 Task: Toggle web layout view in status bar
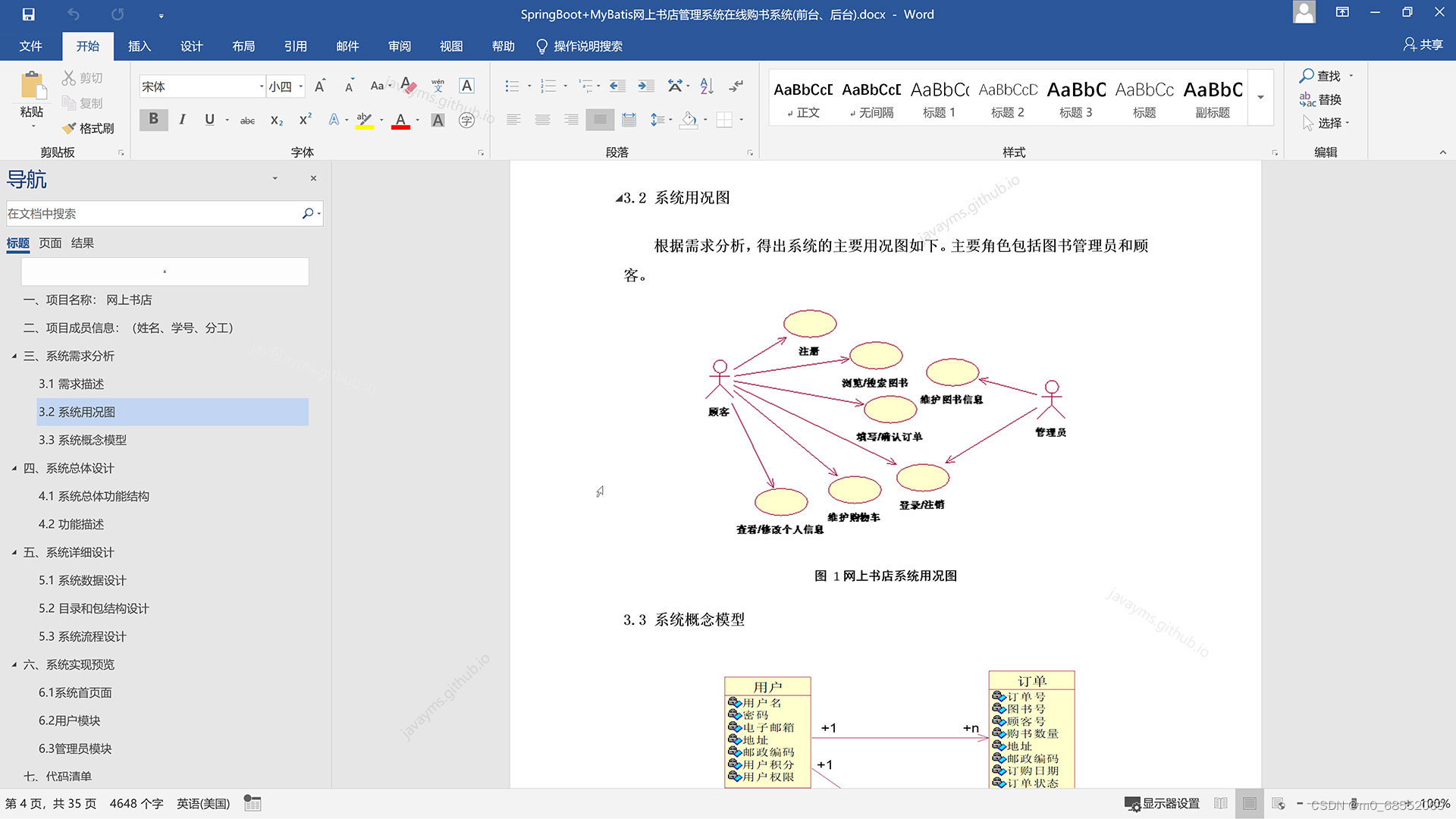[1279, 803]
